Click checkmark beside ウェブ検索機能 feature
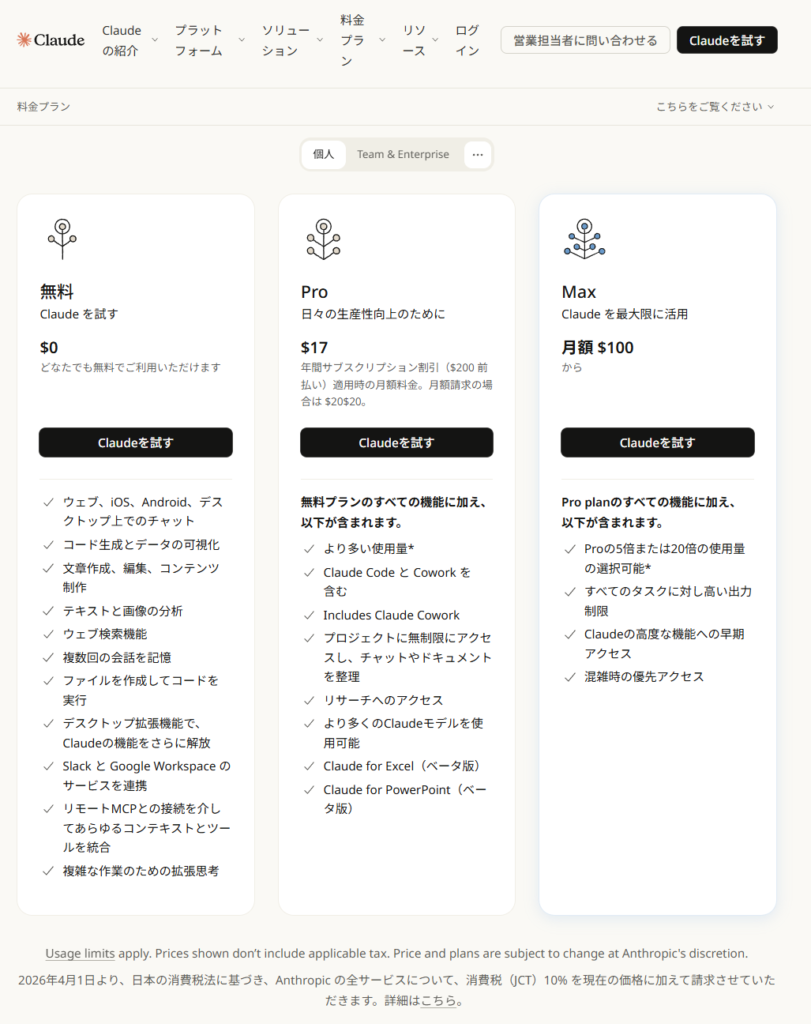 (48, 634)
